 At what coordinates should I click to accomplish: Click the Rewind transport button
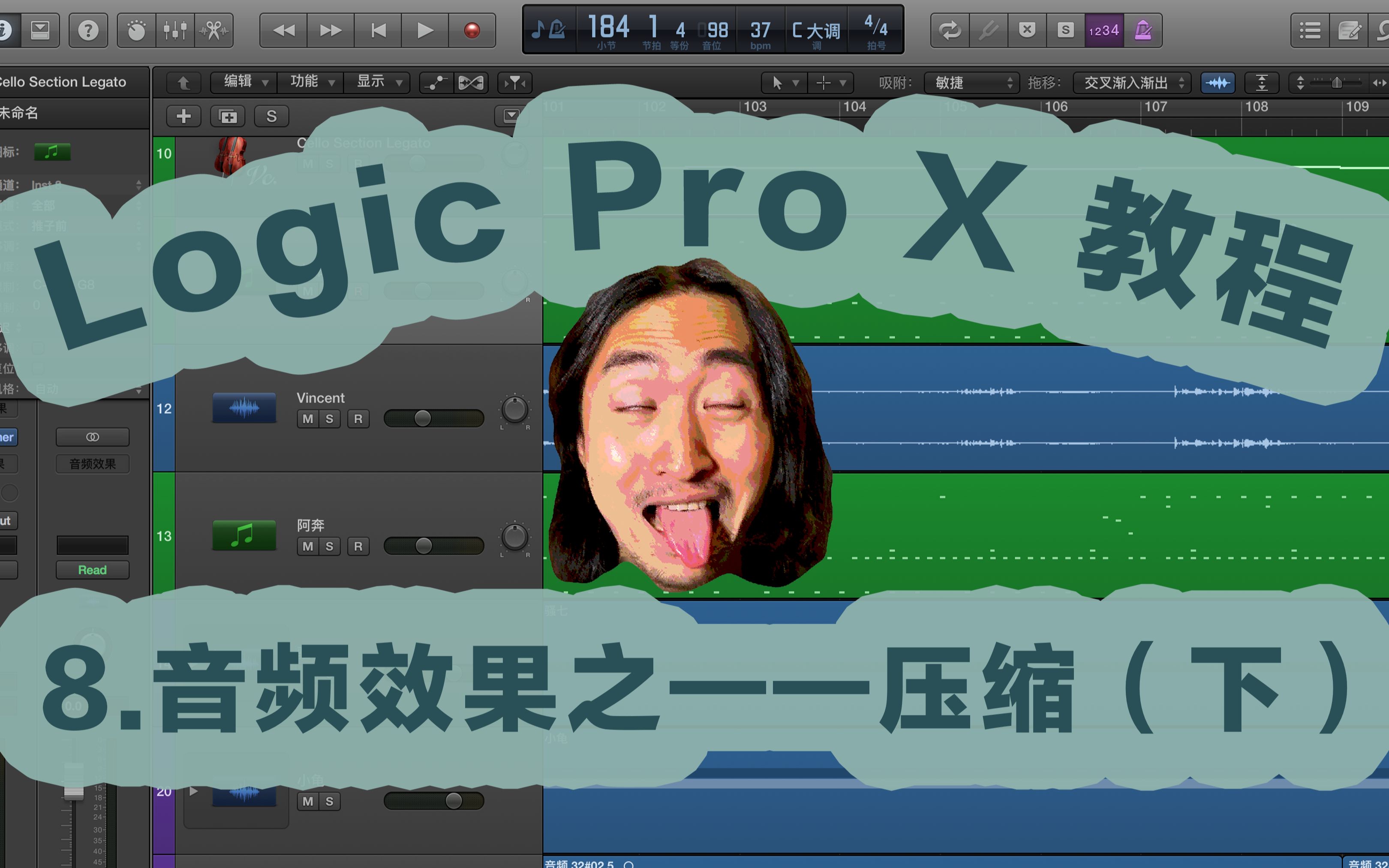[283, 30]
